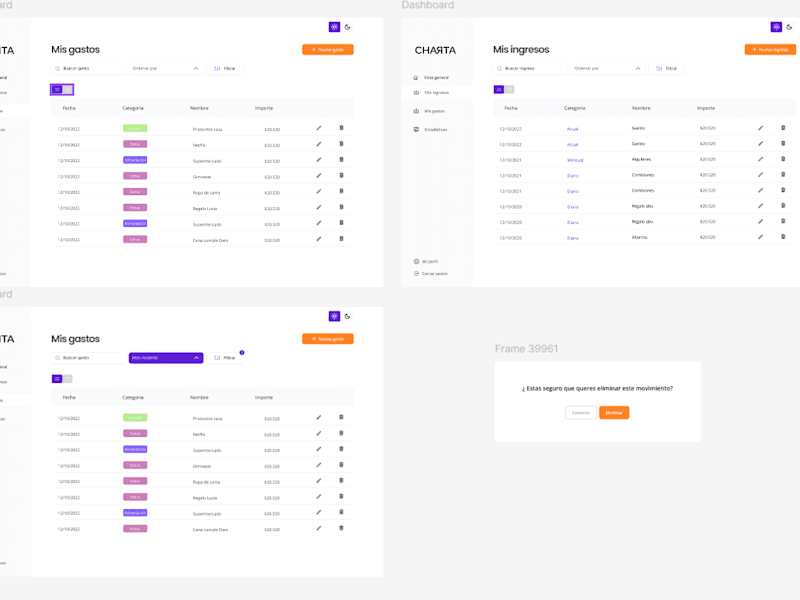Image resolution: width=800 pixels, height=600 pixels.
Task: Click Nuevo ingreso button
Action: point(770,49)
